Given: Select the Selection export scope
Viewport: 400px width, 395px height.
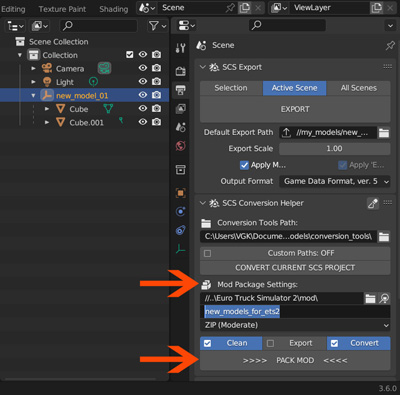Looking at the screenshot, I should [231, 88].
